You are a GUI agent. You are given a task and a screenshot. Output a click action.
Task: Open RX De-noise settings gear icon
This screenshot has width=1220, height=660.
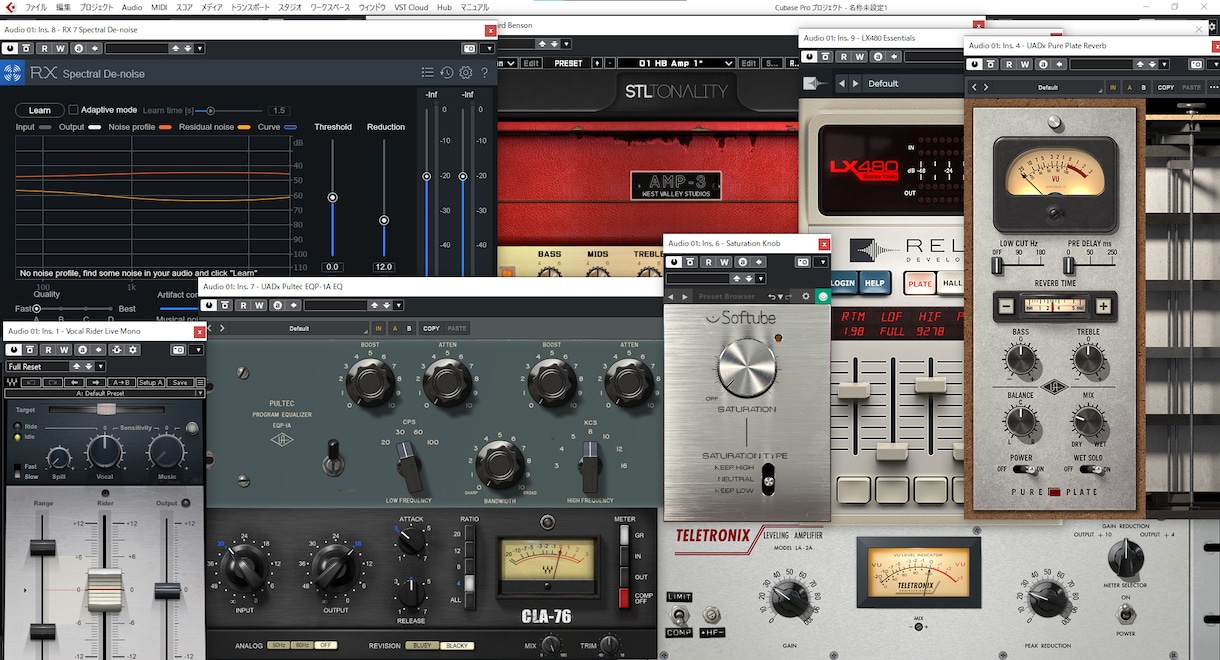point(466,73)
